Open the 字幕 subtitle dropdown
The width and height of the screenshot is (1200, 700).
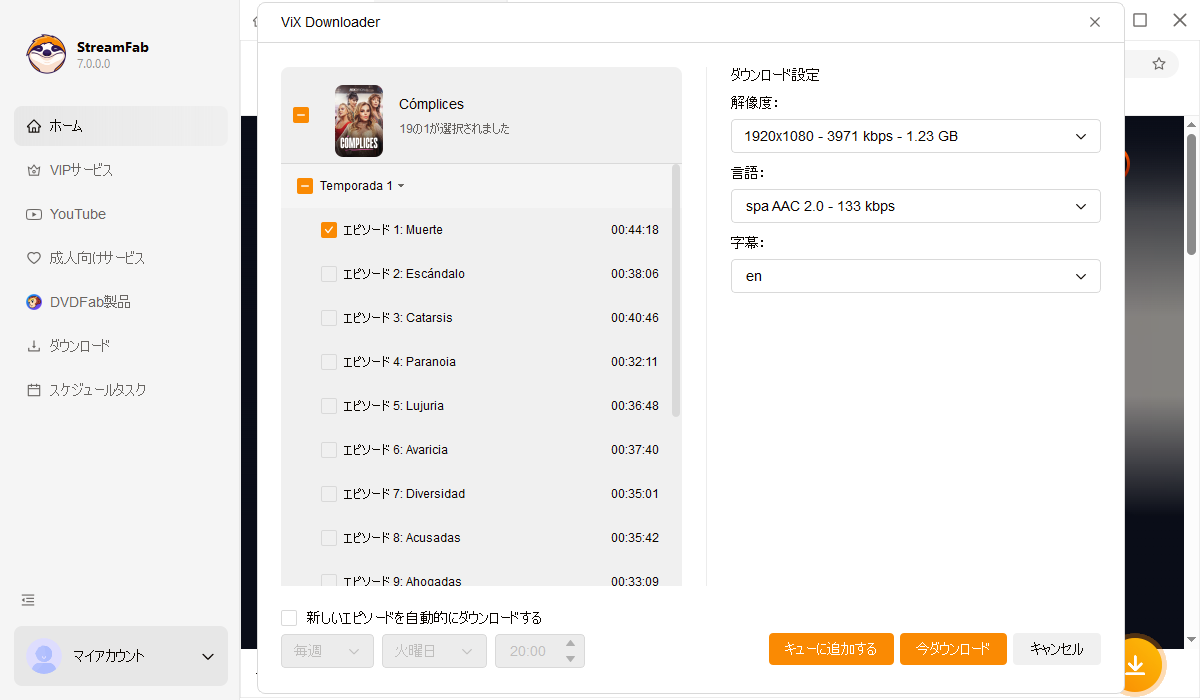tap(915, 276)
